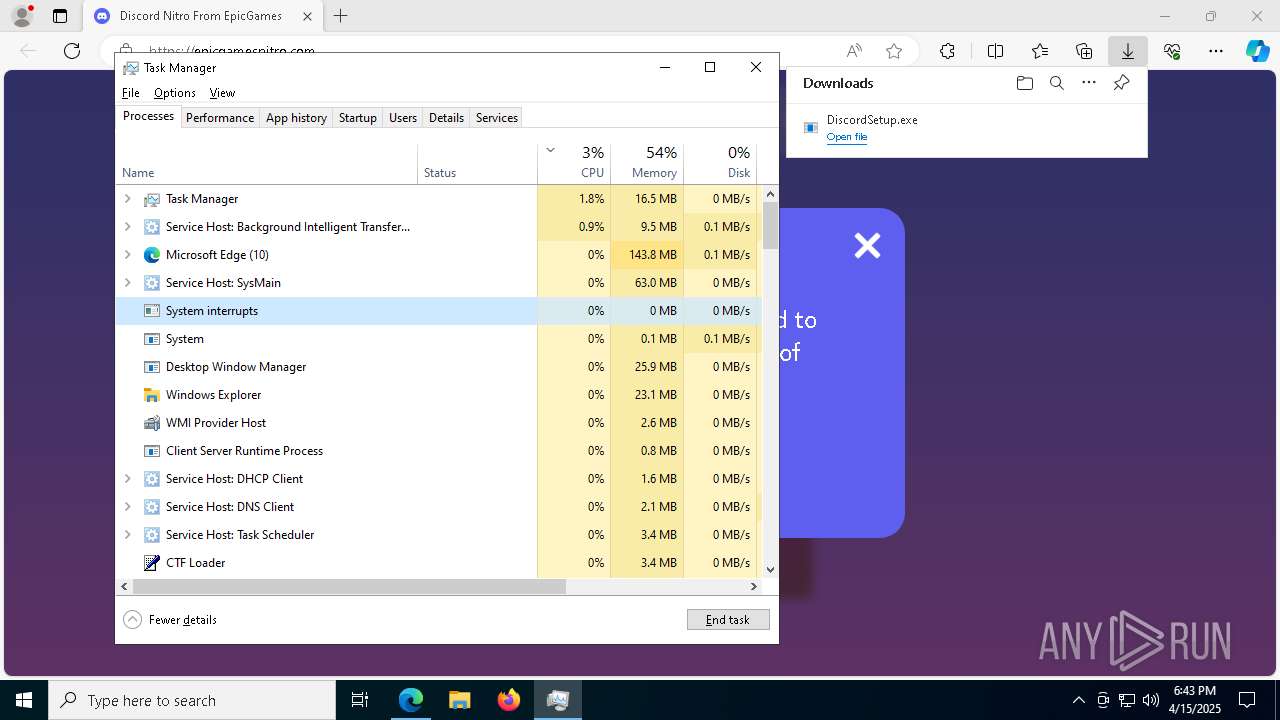The height and width of the screenshot is (720, 1280).
Task: Expand Service Host: Task Scheduler row
Action: click(x=127, y=535)
